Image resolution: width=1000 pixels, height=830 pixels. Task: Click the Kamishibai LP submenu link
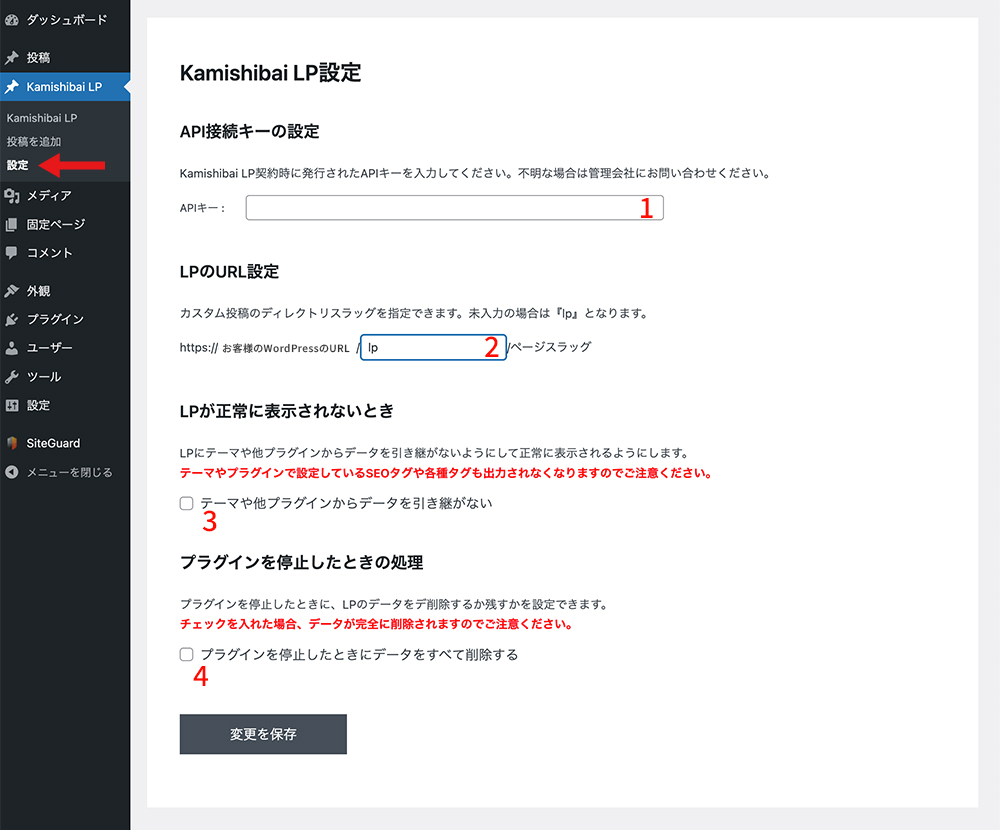[41, 118]
